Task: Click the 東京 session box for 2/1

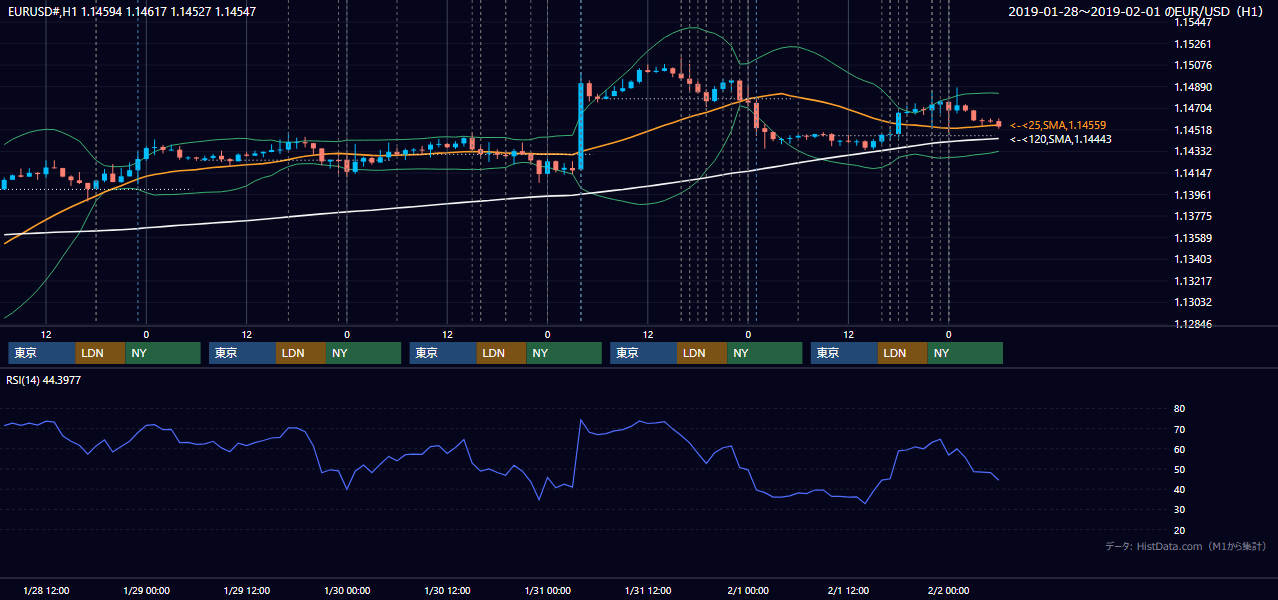Action: (x=844, y=353)
